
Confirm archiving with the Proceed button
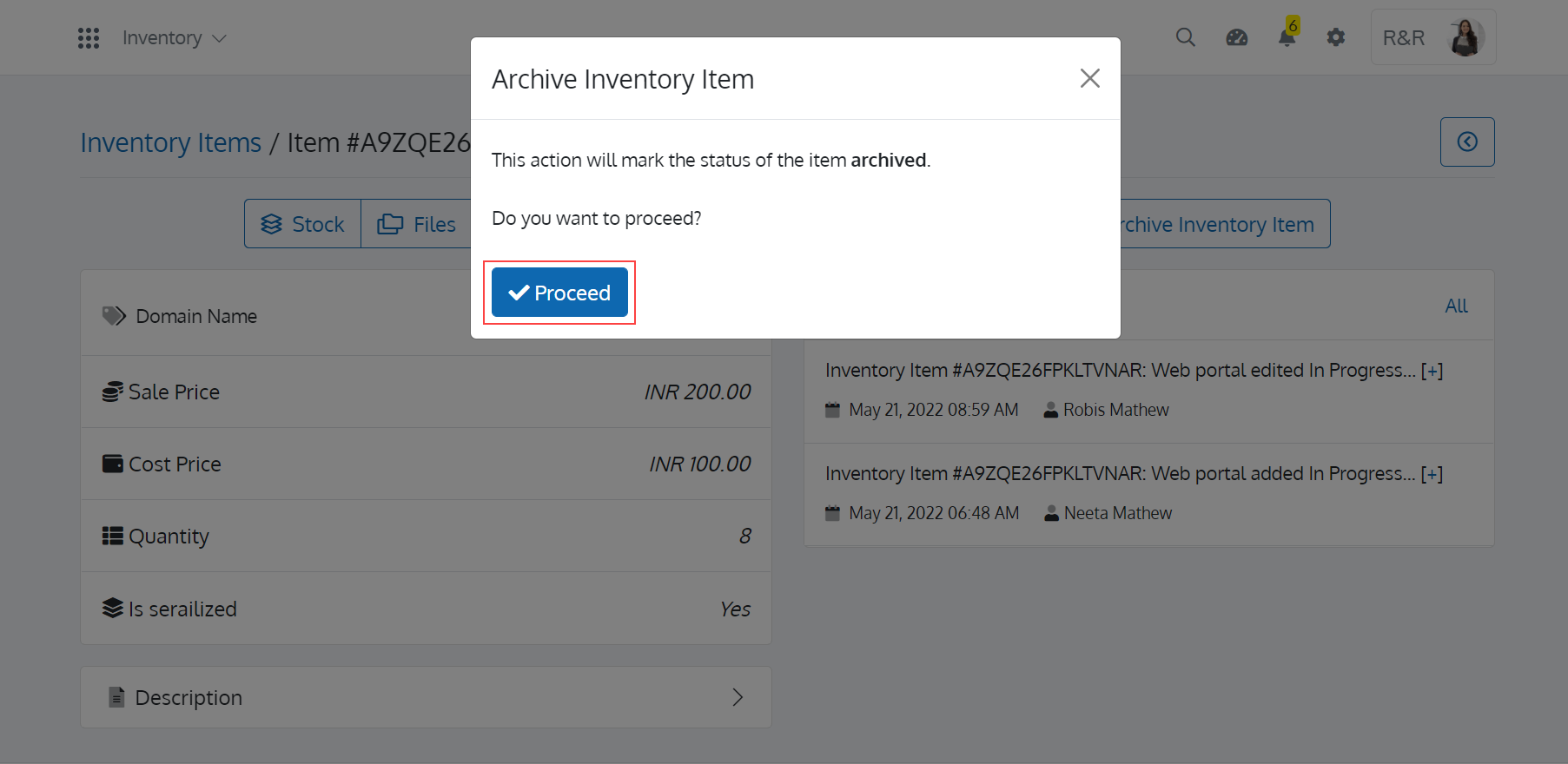[x=559, y=293]
